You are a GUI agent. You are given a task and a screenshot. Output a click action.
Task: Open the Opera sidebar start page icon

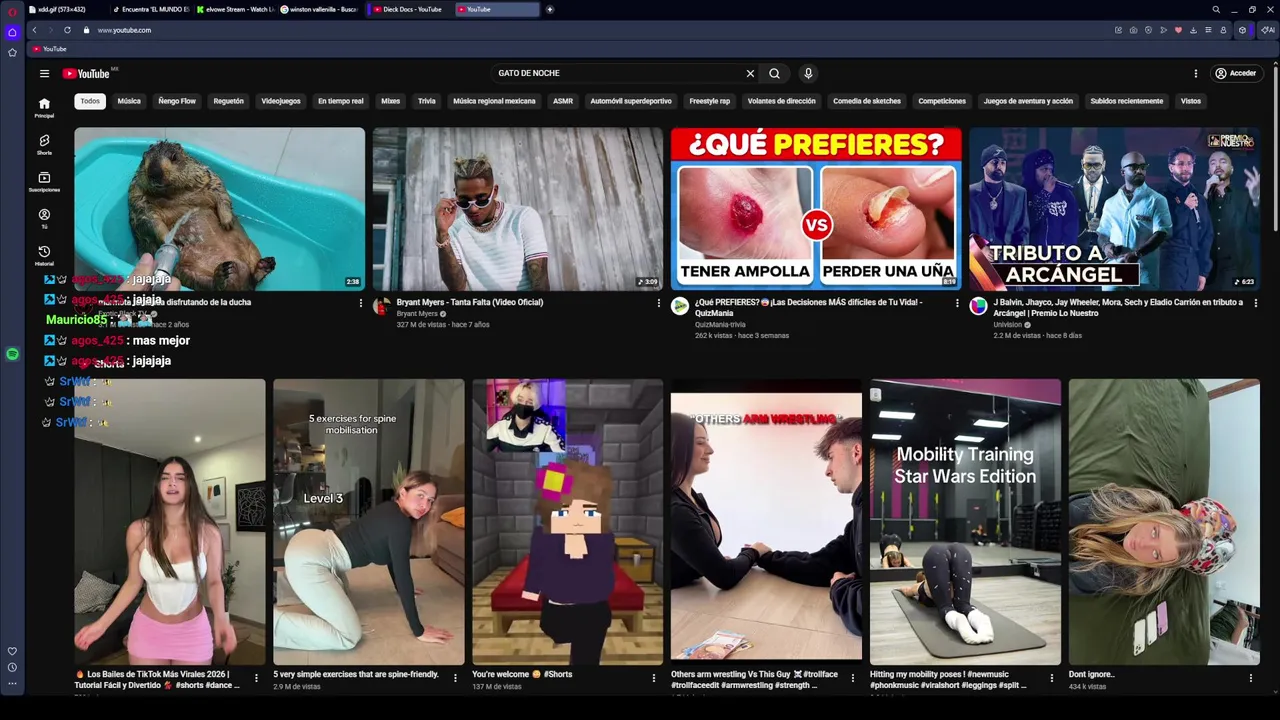pos(12,32)
